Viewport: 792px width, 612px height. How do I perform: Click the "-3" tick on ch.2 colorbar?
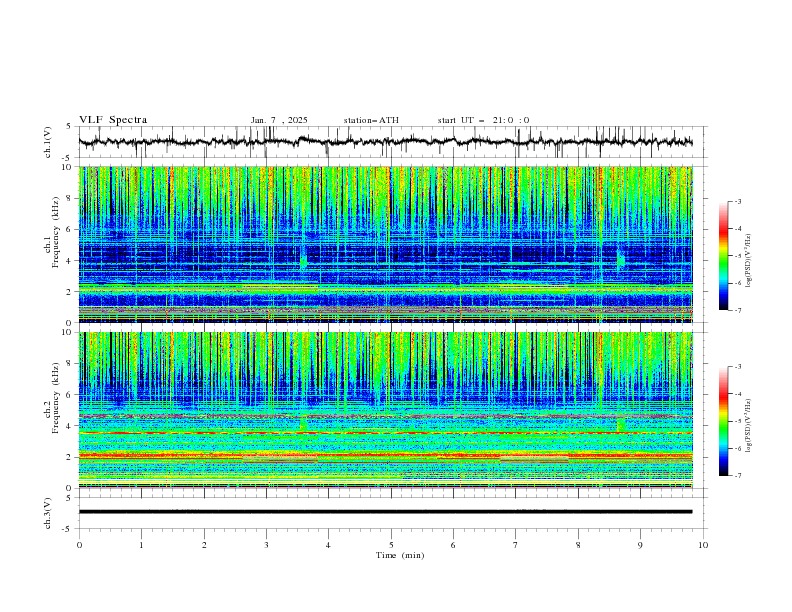coord(738,367)
